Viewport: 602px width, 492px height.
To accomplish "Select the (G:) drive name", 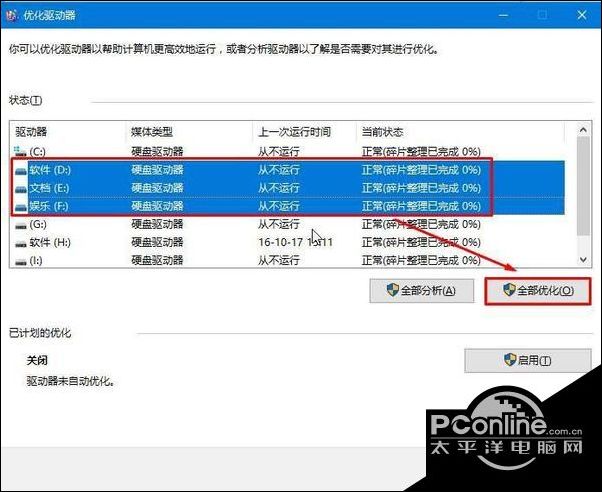I will (38, 225).
